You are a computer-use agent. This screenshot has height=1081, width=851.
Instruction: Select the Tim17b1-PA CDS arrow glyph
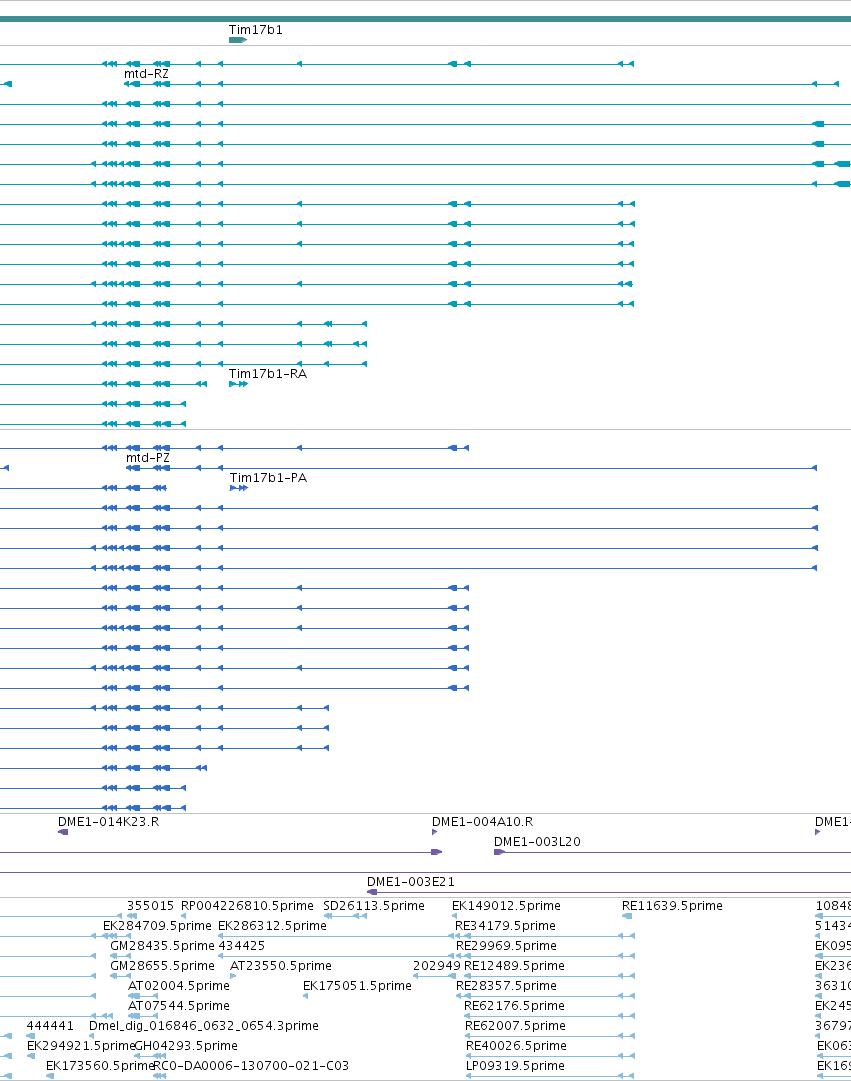click(239, 488)
